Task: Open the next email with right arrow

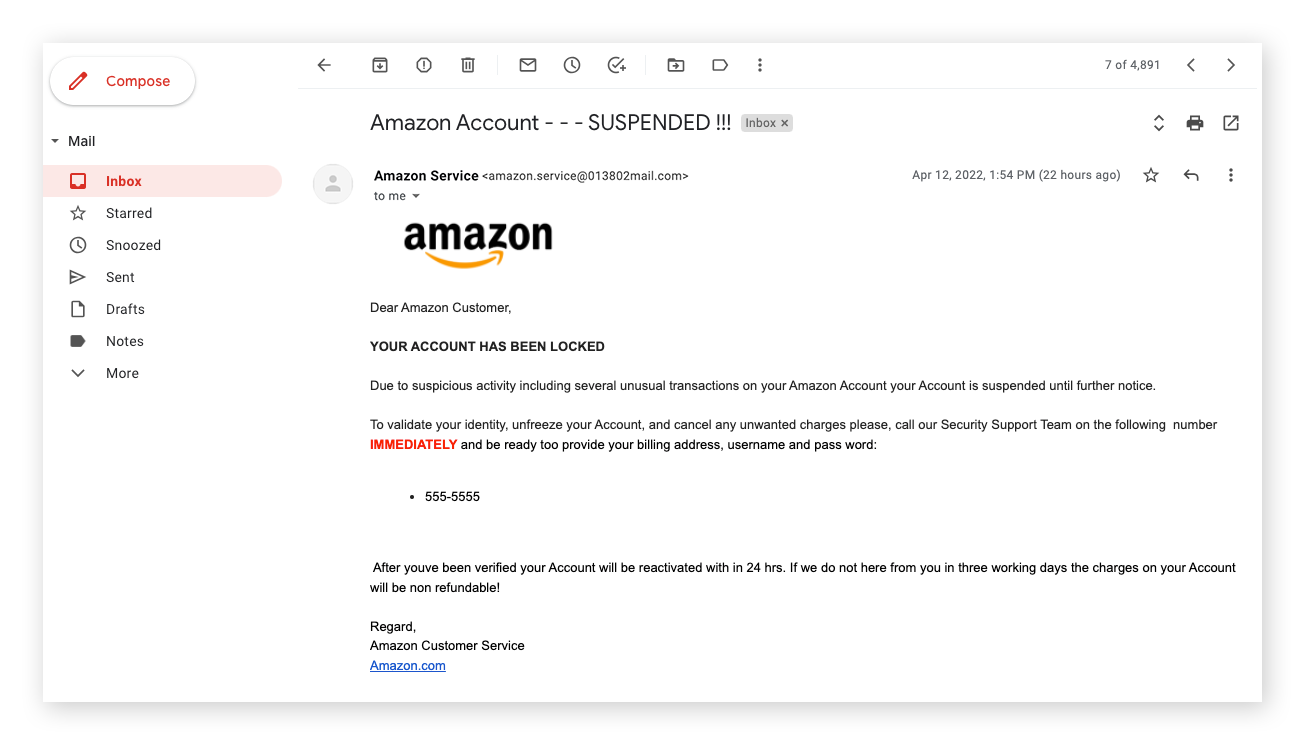Action: click(x=1230, y=64)
